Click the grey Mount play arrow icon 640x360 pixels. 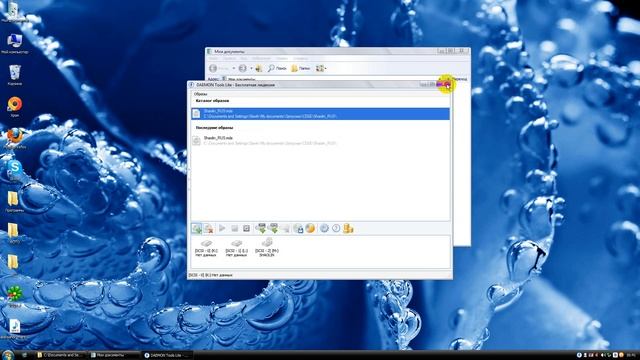coord(222,229)
